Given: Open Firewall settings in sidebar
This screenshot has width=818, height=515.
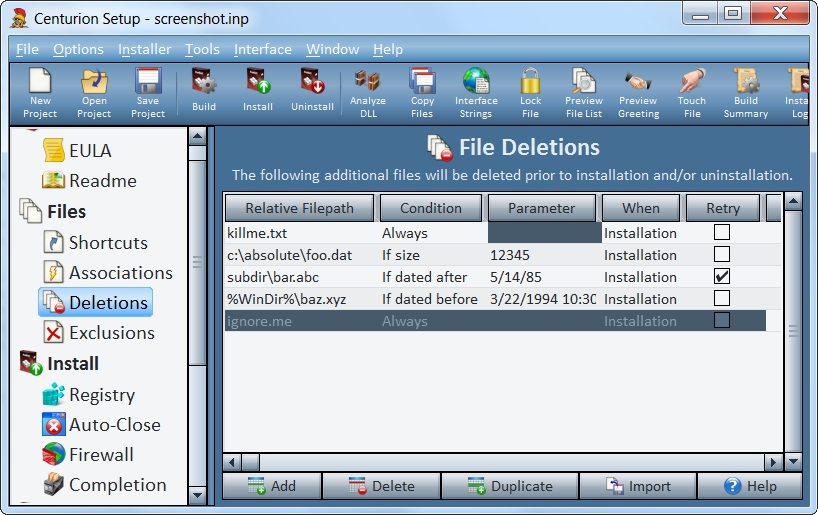Looking at the screenshot, I should click(x=88, y=454).
